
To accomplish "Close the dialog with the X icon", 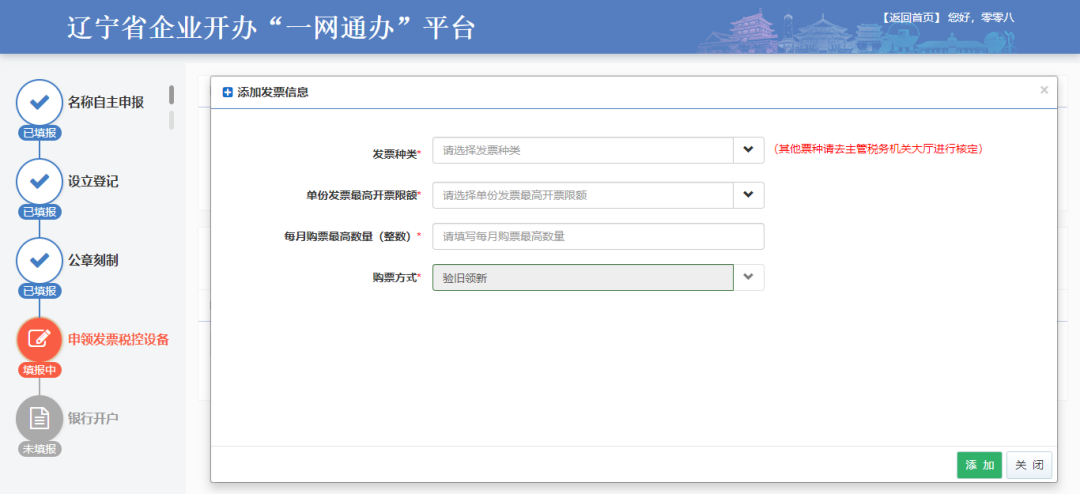I will pos(1044,90).
